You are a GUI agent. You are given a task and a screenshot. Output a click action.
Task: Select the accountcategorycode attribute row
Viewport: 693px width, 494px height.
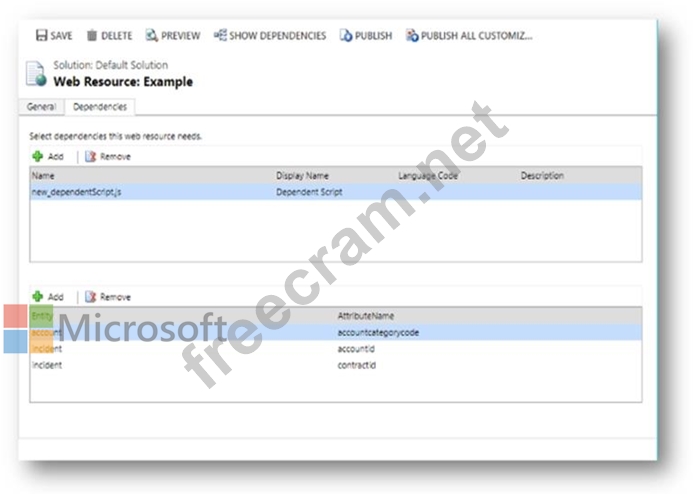pos(378,332)
